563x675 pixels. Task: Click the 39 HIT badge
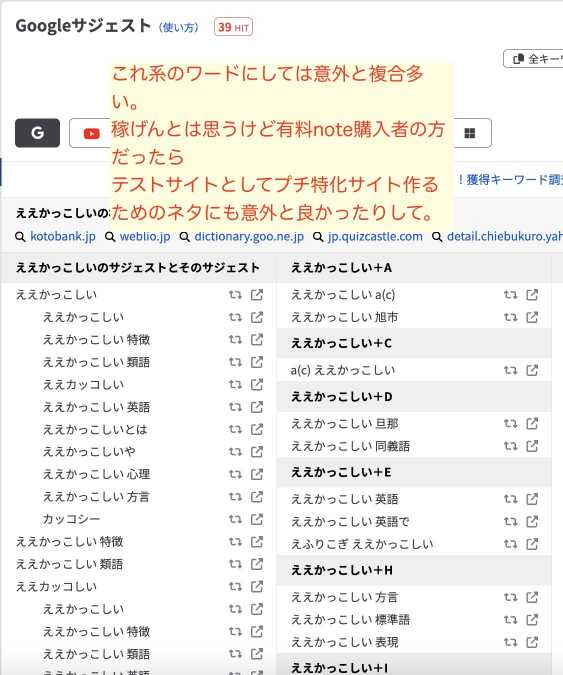click(233, 27)
